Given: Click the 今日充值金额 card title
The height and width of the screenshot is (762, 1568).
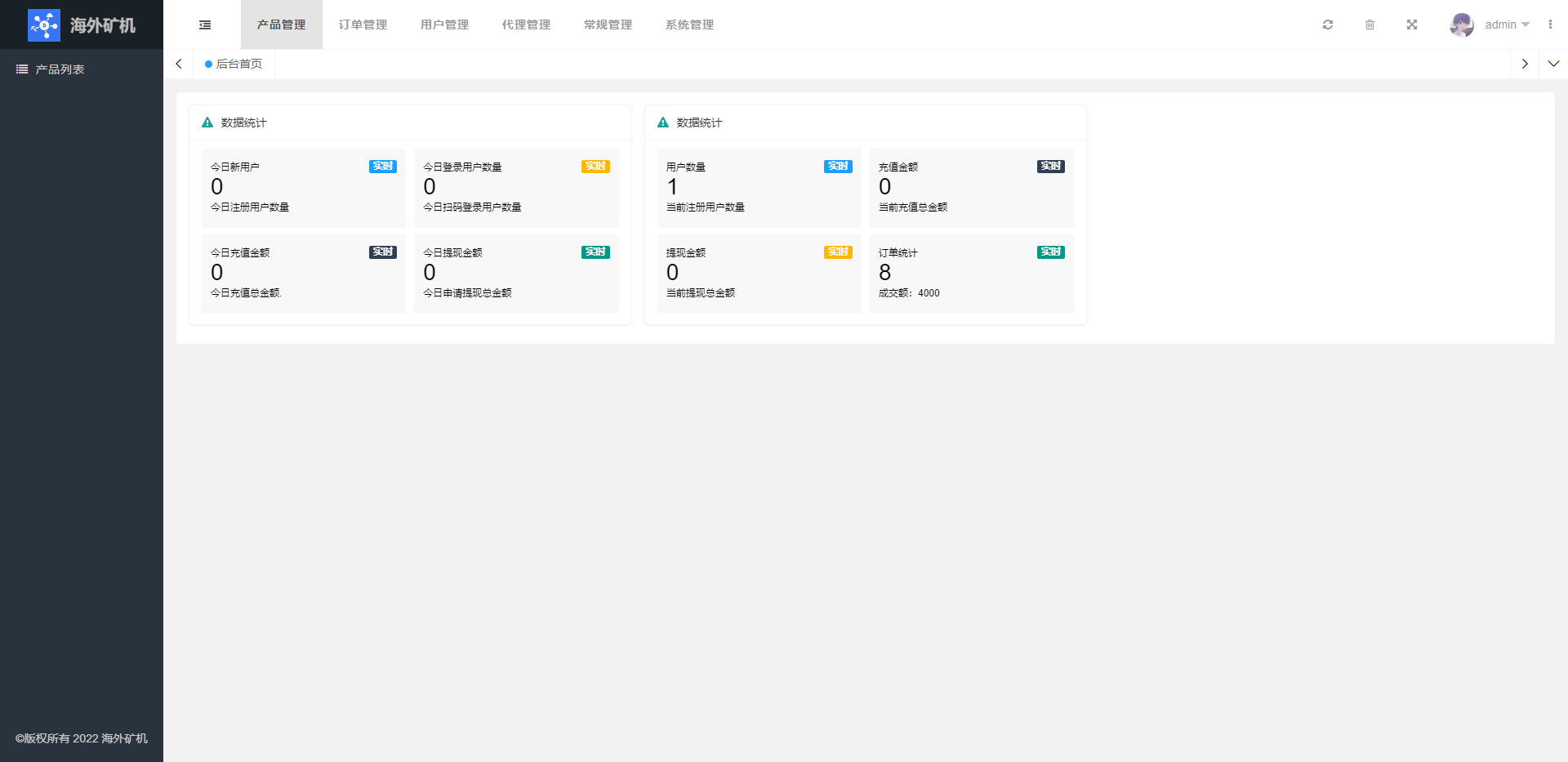Looking at the screenshot, I should pyautogui.click(x=240, y=252).
